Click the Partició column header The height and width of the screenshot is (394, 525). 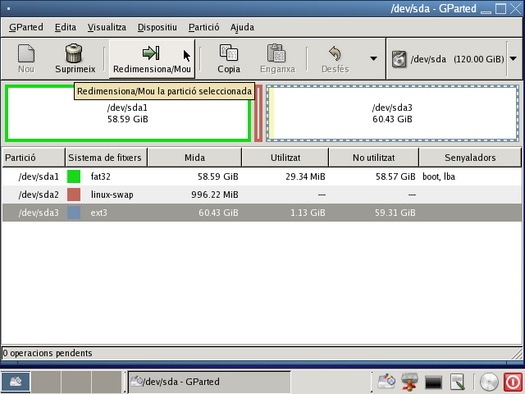coord(33,157)
